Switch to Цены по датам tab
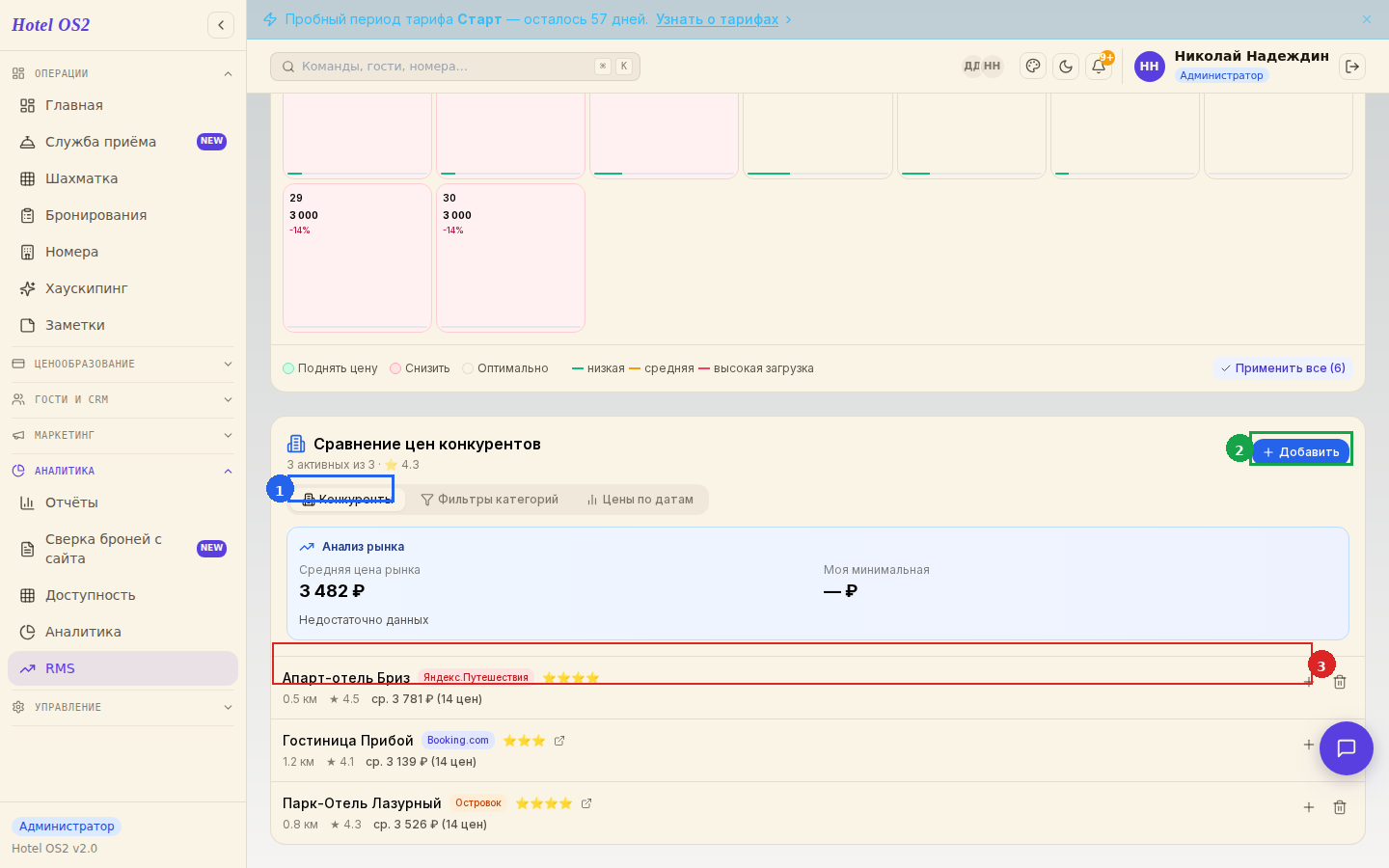The height and width of the screenshot is (868, 1389). 640,500
